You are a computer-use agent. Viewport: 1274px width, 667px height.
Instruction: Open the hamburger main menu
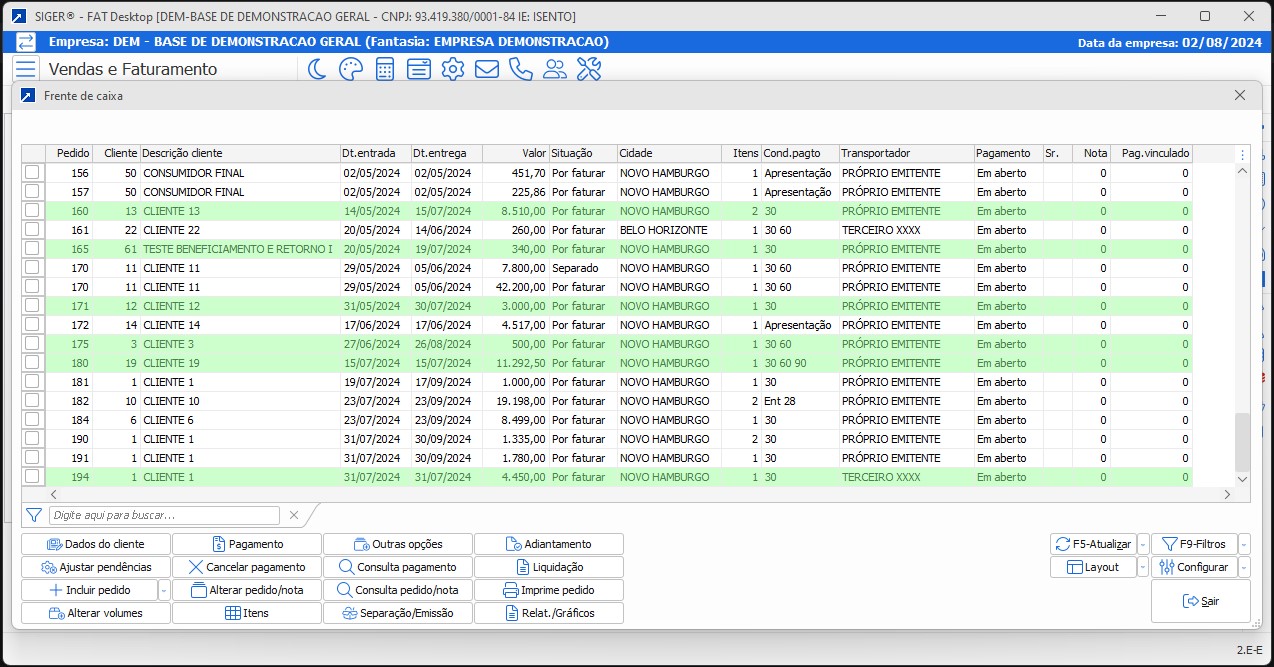pyautogui.click(x=26, y=69)
